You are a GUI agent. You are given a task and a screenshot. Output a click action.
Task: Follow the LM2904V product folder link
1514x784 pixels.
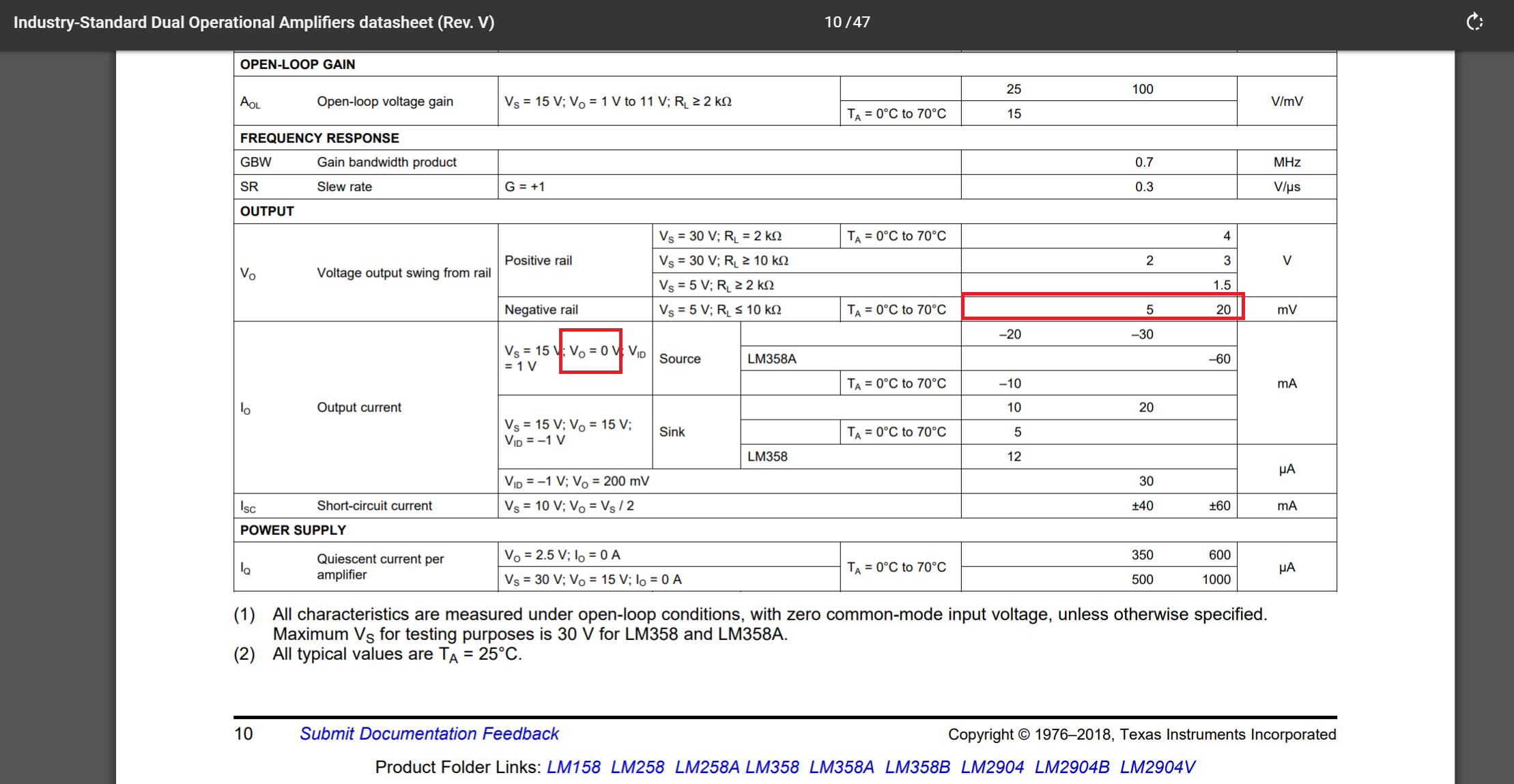1157,767
